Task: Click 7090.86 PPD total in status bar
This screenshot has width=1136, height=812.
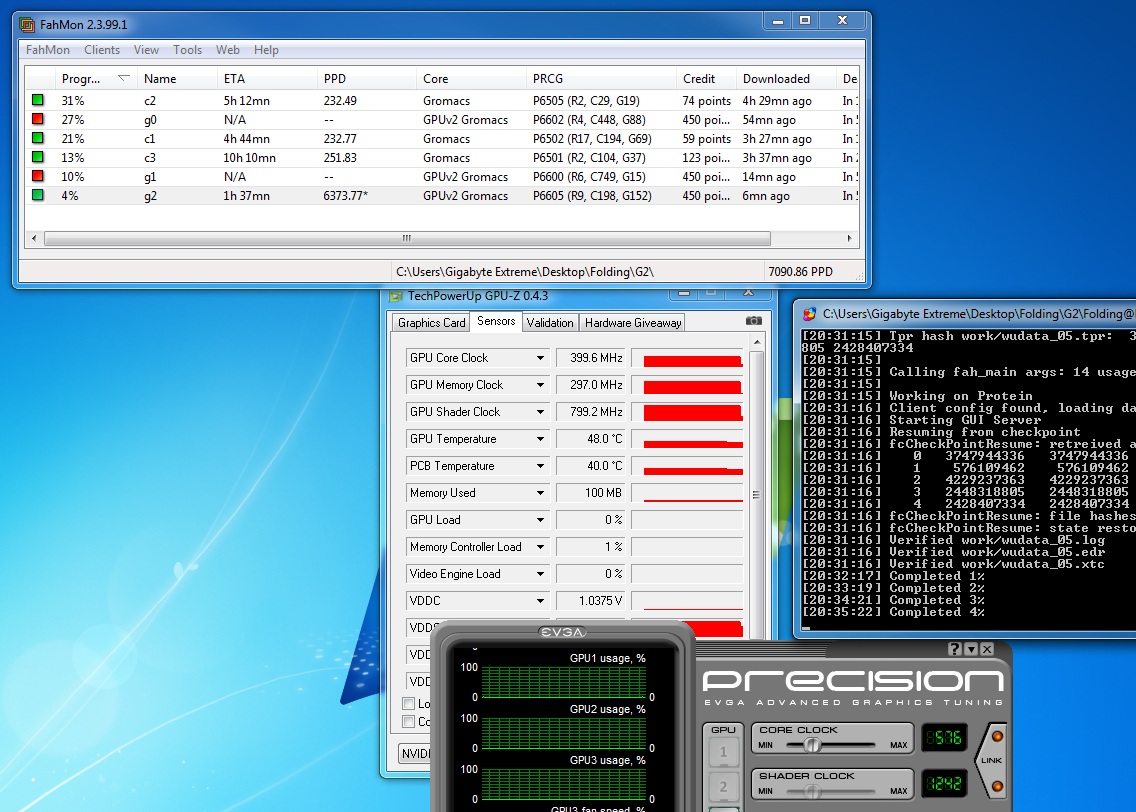Action: [800, 272]
